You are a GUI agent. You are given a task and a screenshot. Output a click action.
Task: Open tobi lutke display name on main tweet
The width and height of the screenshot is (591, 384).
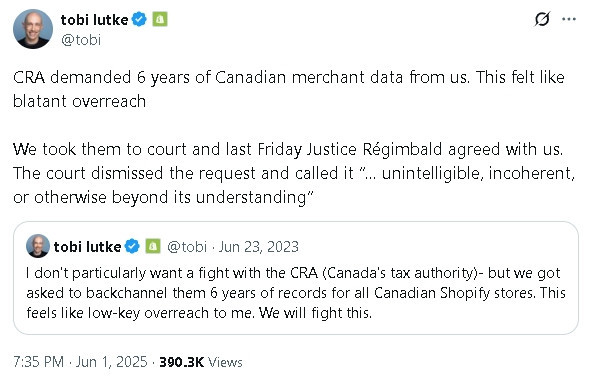[95, 20]
